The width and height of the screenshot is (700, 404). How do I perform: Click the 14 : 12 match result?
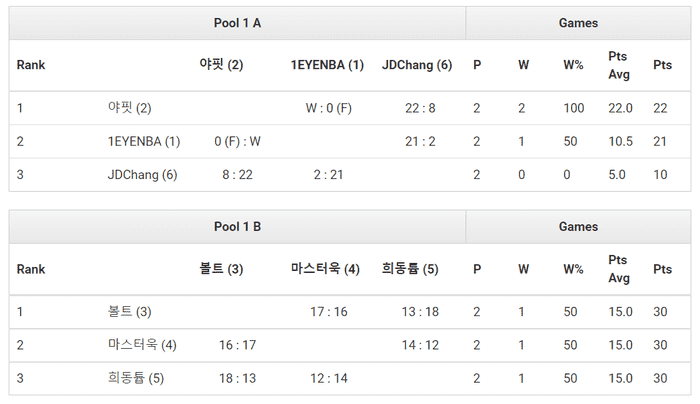point(420,345)
